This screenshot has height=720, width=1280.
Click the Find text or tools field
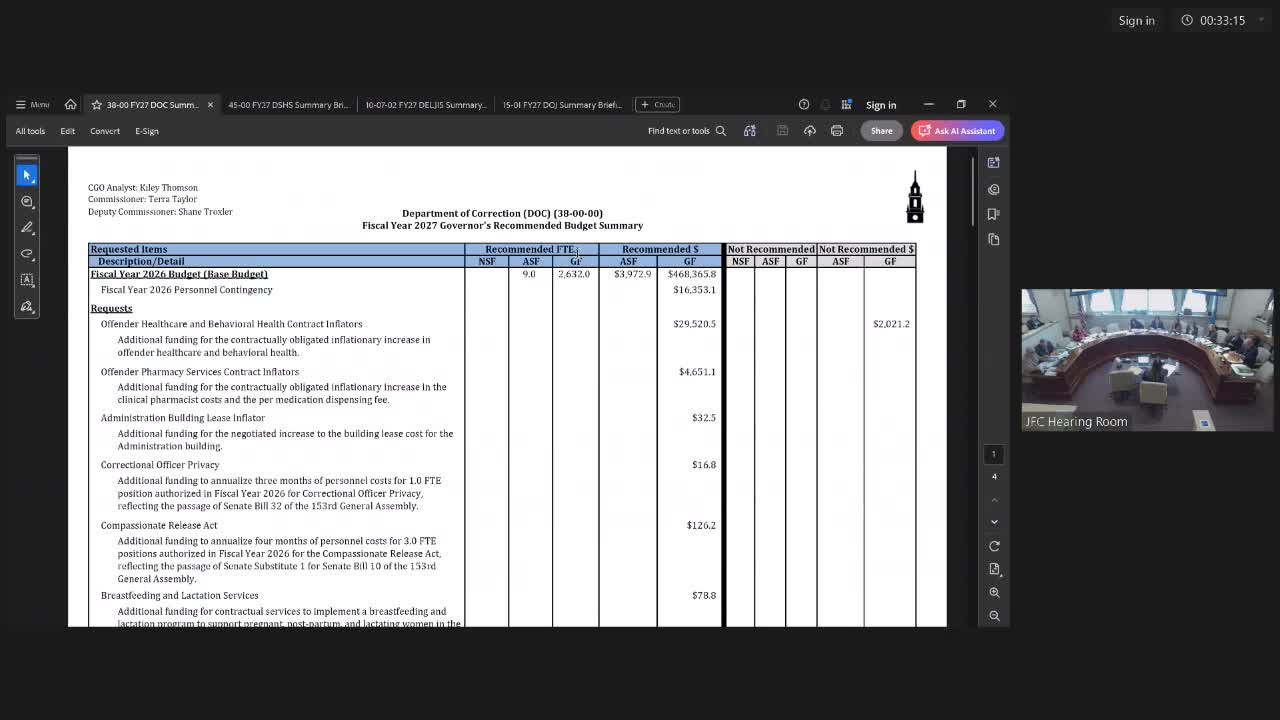point(686,131)
